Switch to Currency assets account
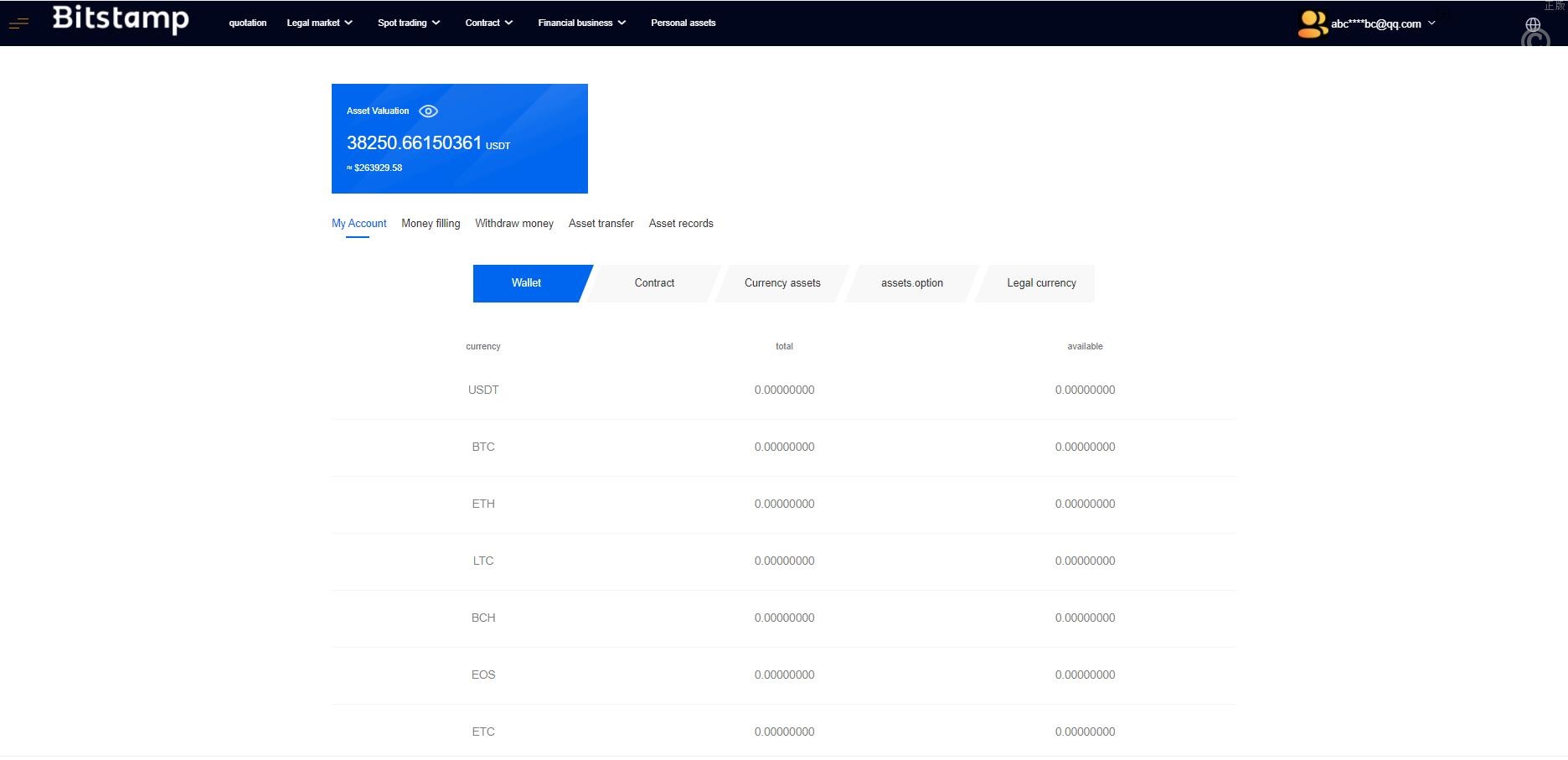1568x760 pixels. (782, 283)
